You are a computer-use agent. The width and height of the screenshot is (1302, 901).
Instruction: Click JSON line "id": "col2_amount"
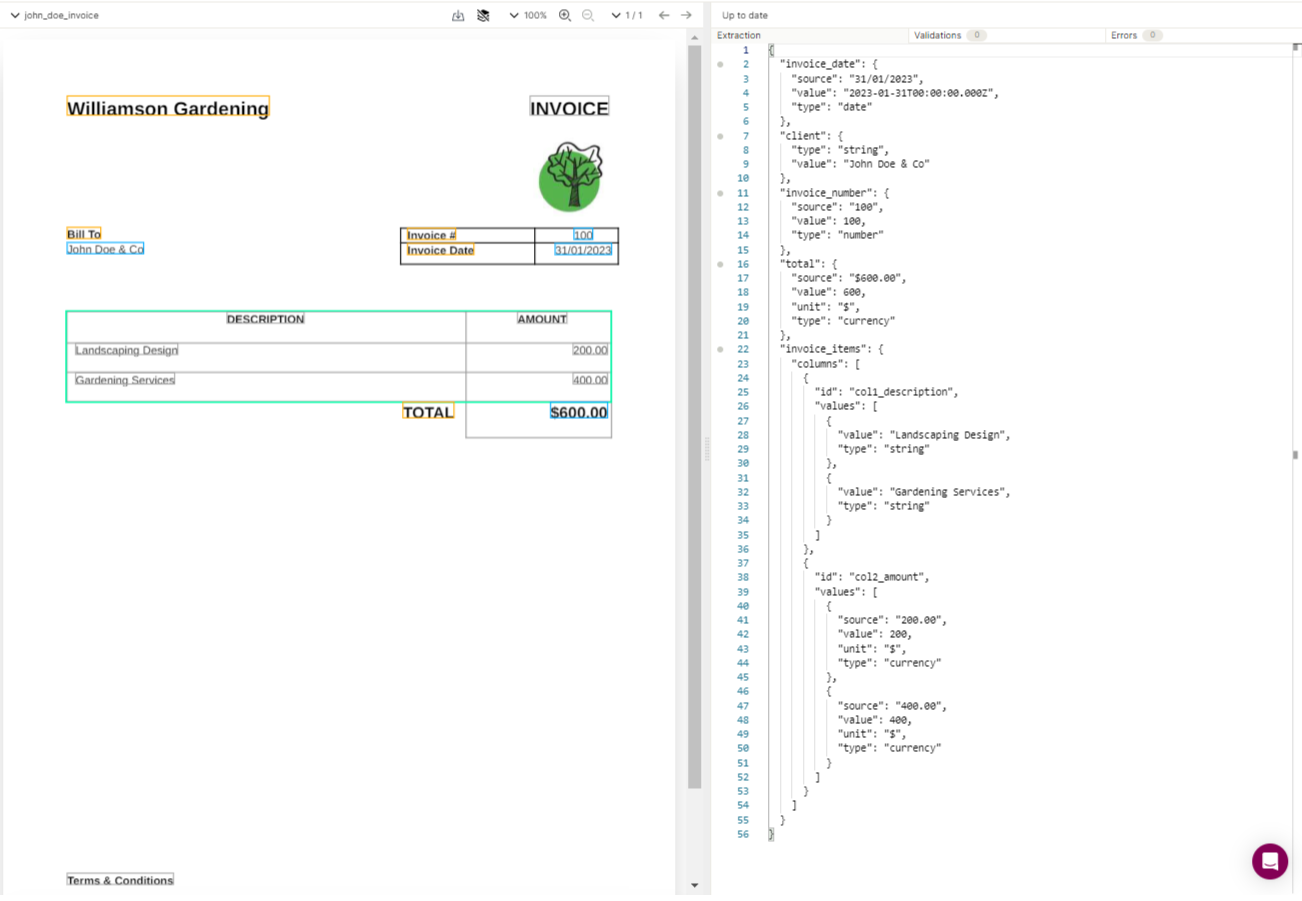(872, 577)
